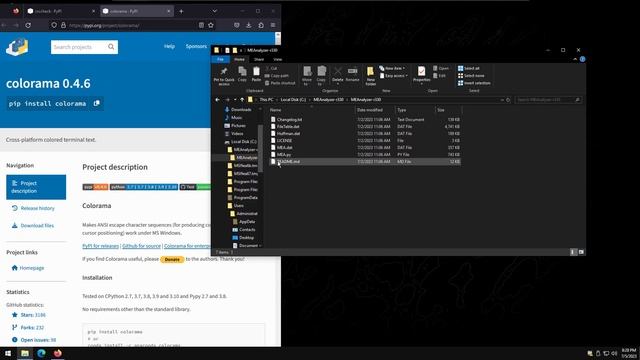Screen dimensions: 640x360
Task: Click the search magnifier in PyPI search box
Action: point(111,47)
